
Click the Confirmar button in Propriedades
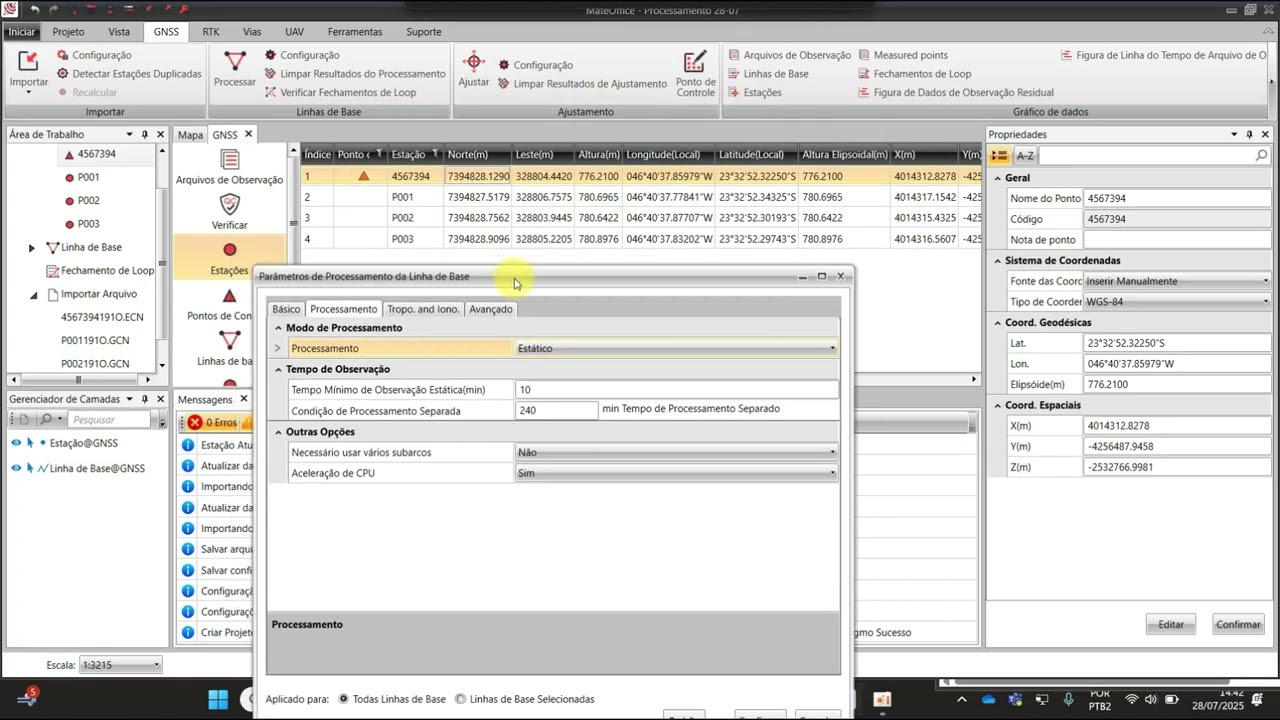(x=1238, y=624)
